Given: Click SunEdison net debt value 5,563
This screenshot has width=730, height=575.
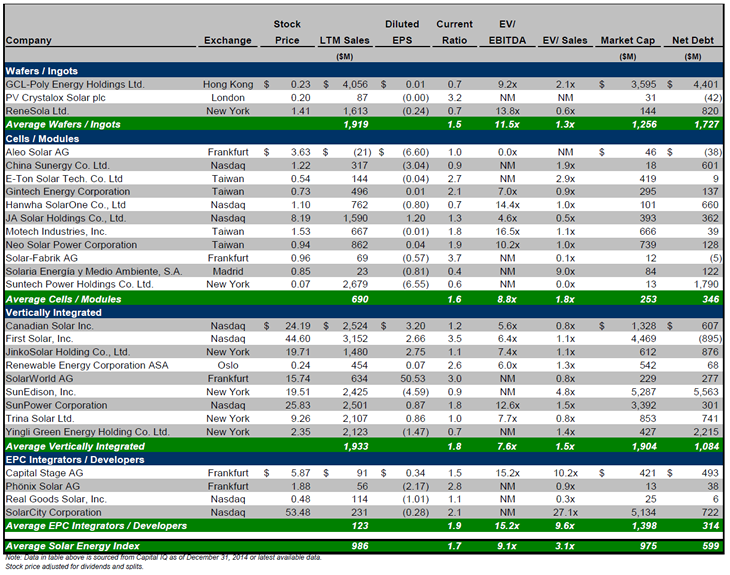Looking at the screenshot, I should coord(706,392).
